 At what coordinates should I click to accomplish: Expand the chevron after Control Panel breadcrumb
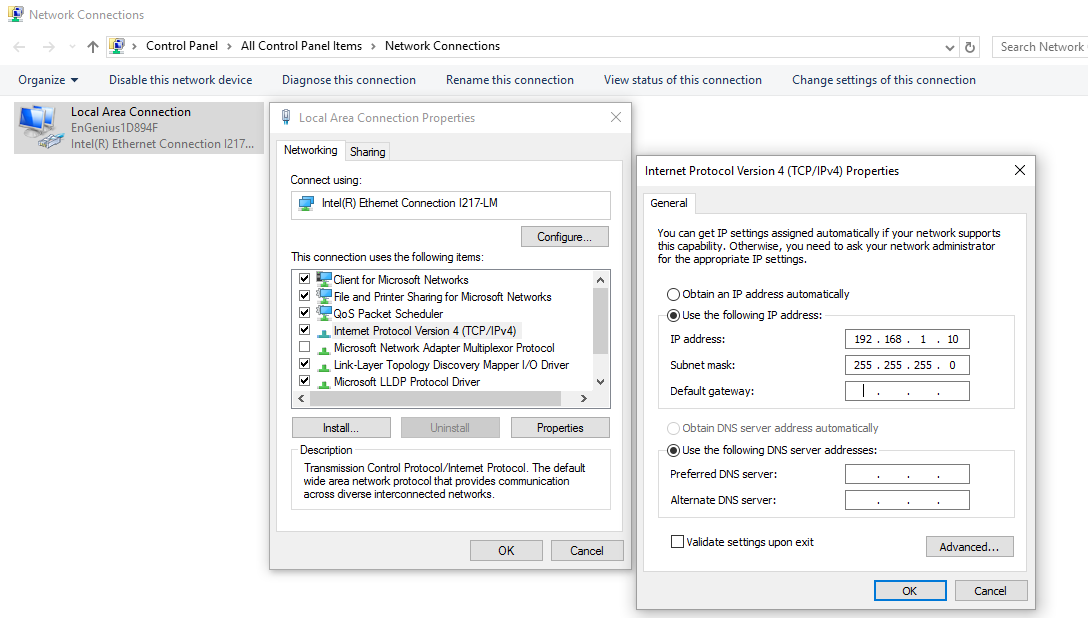229,46
